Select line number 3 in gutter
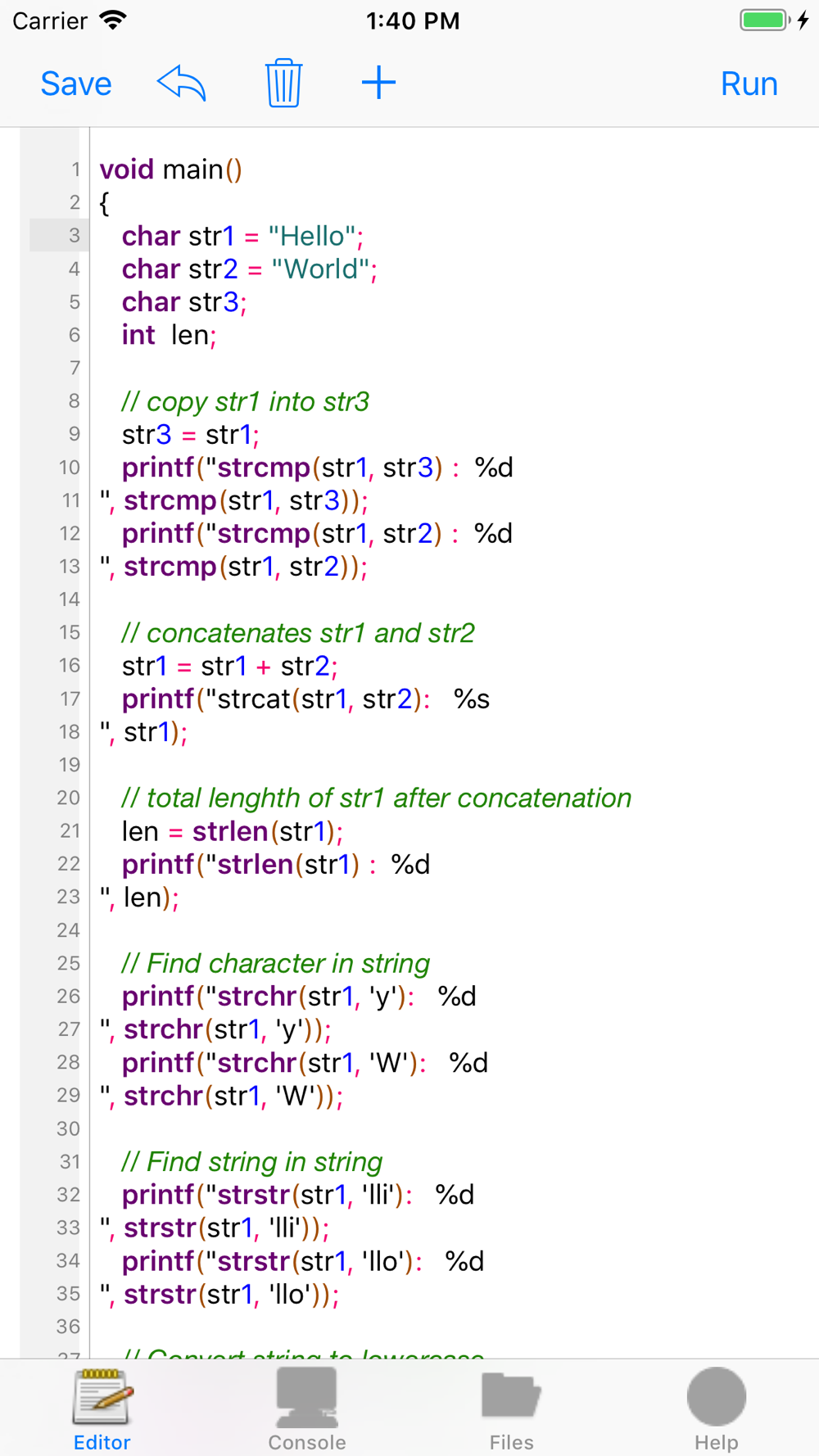The width and height of the screenshot is (819, 1456). pos(74,236)
